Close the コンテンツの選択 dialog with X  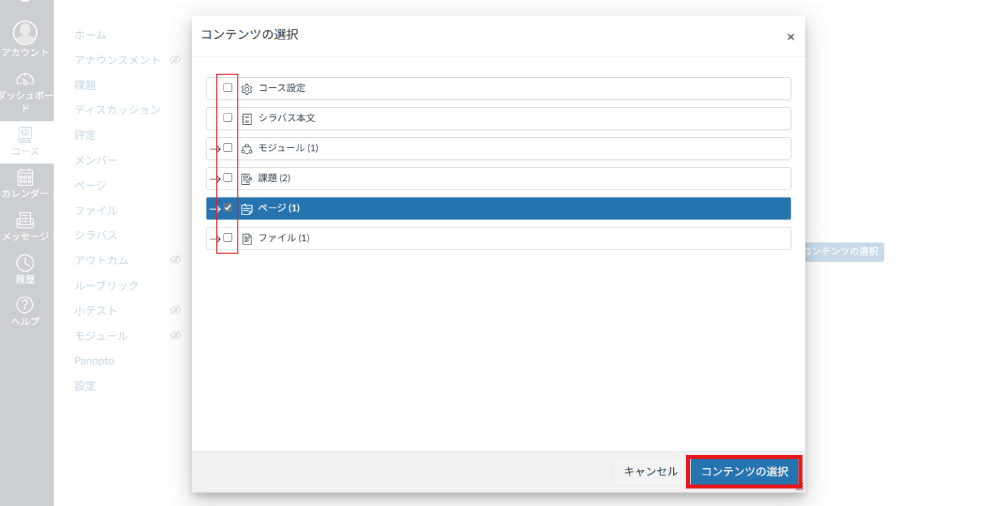(x=790, y=37)
